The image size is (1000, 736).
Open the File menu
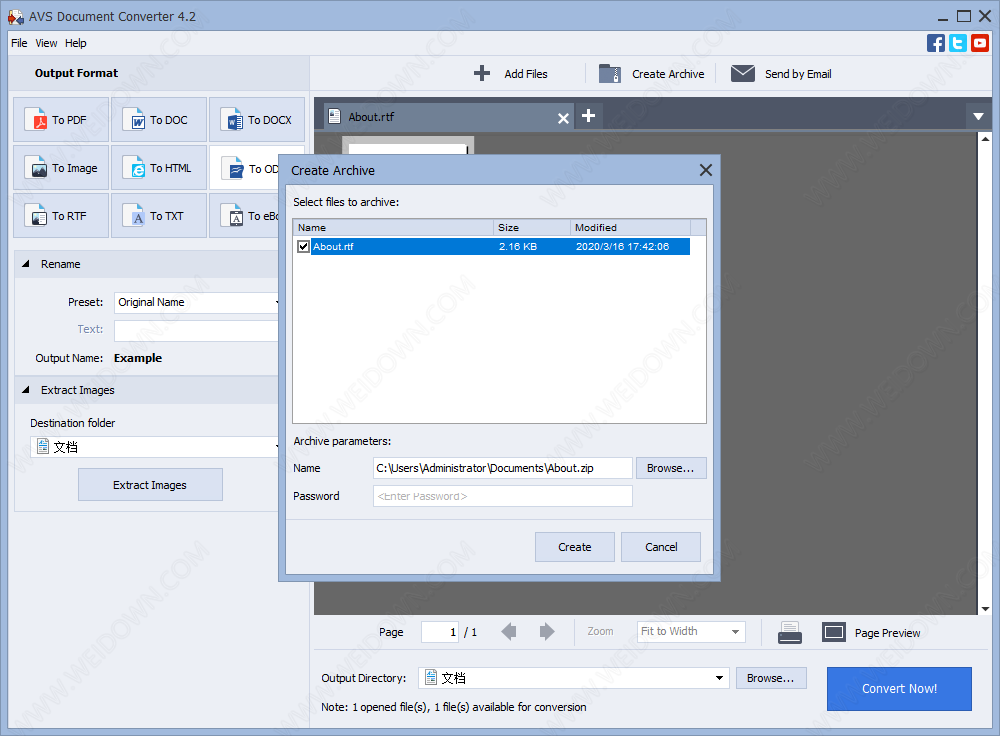click(19, 43)
